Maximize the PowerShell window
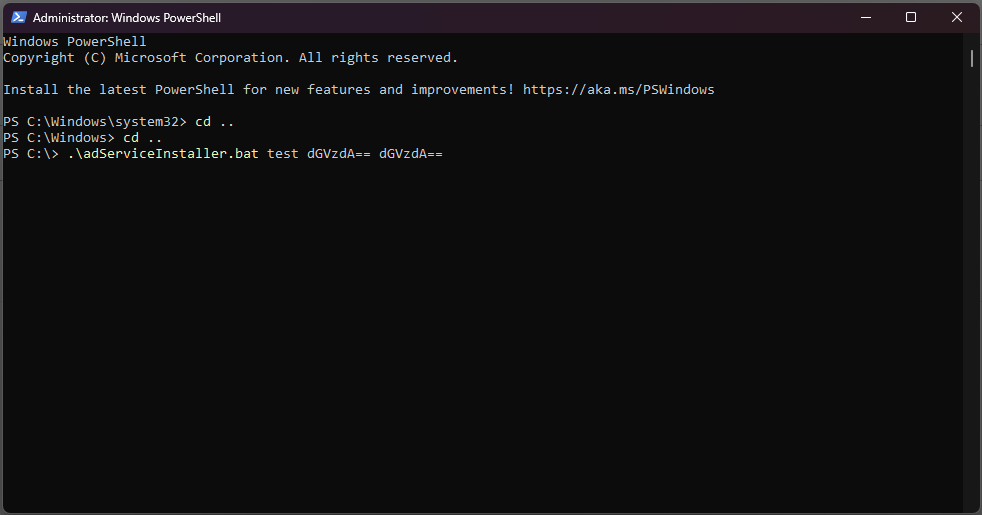982x515 pixels. (911, 17)
